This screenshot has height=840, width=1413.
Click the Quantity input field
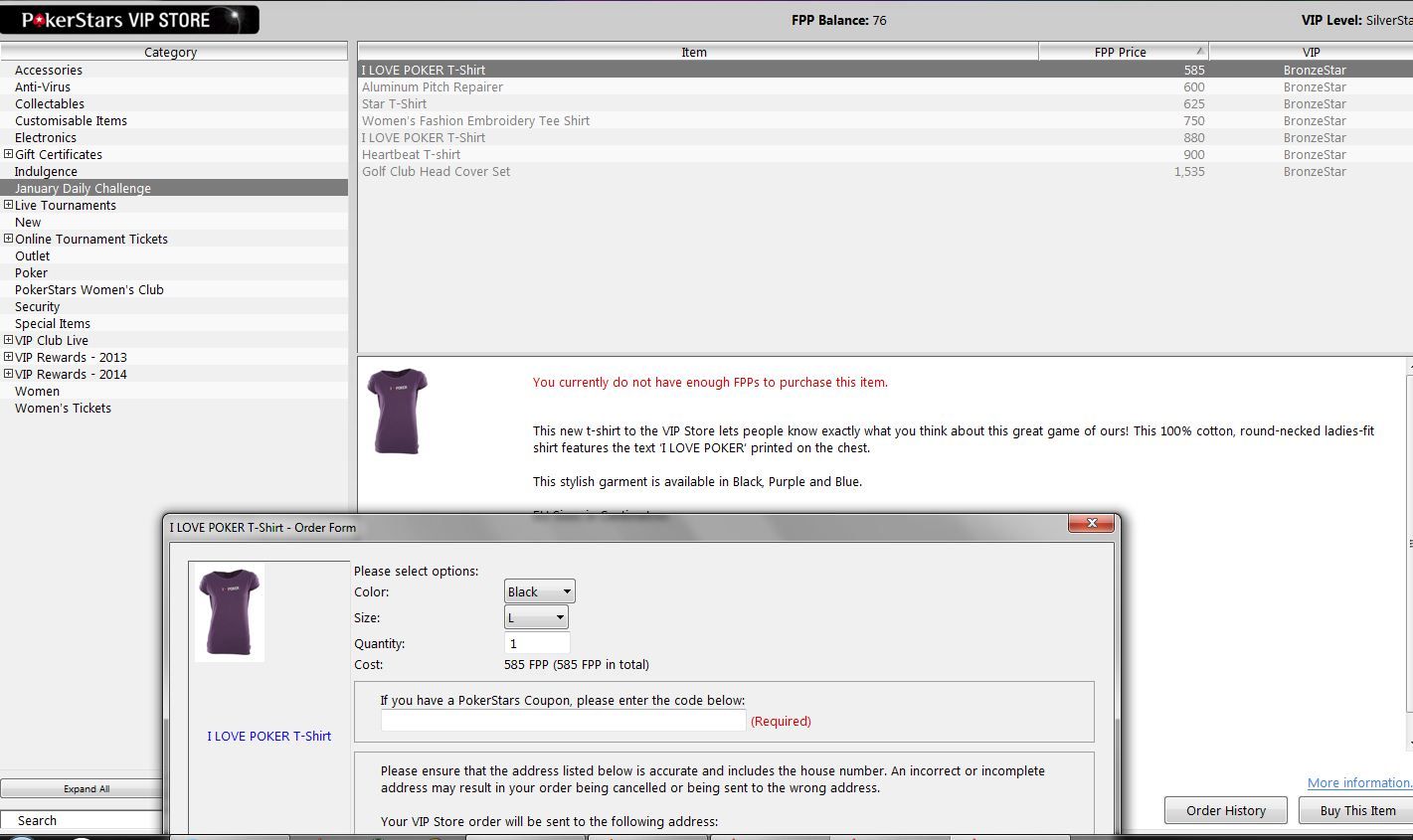click(x=537, y=643)
